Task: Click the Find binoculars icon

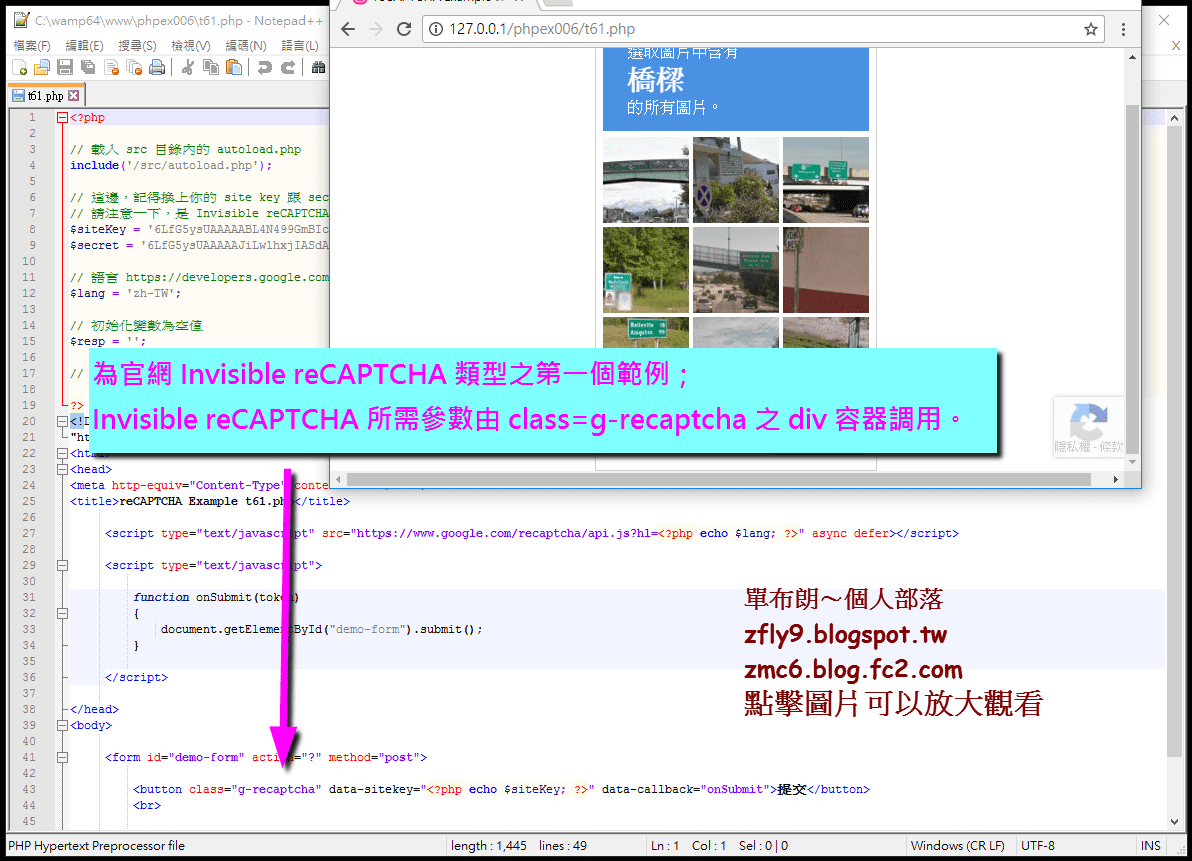Action: [319, 68]
